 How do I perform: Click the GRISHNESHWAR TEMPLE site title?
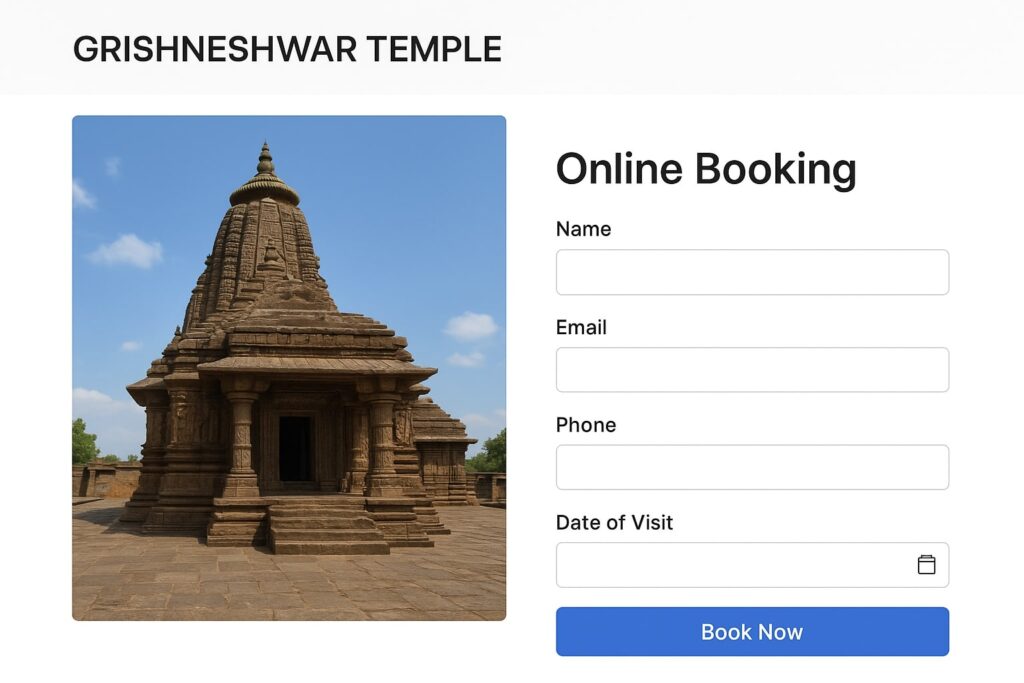tap(287, 49)
